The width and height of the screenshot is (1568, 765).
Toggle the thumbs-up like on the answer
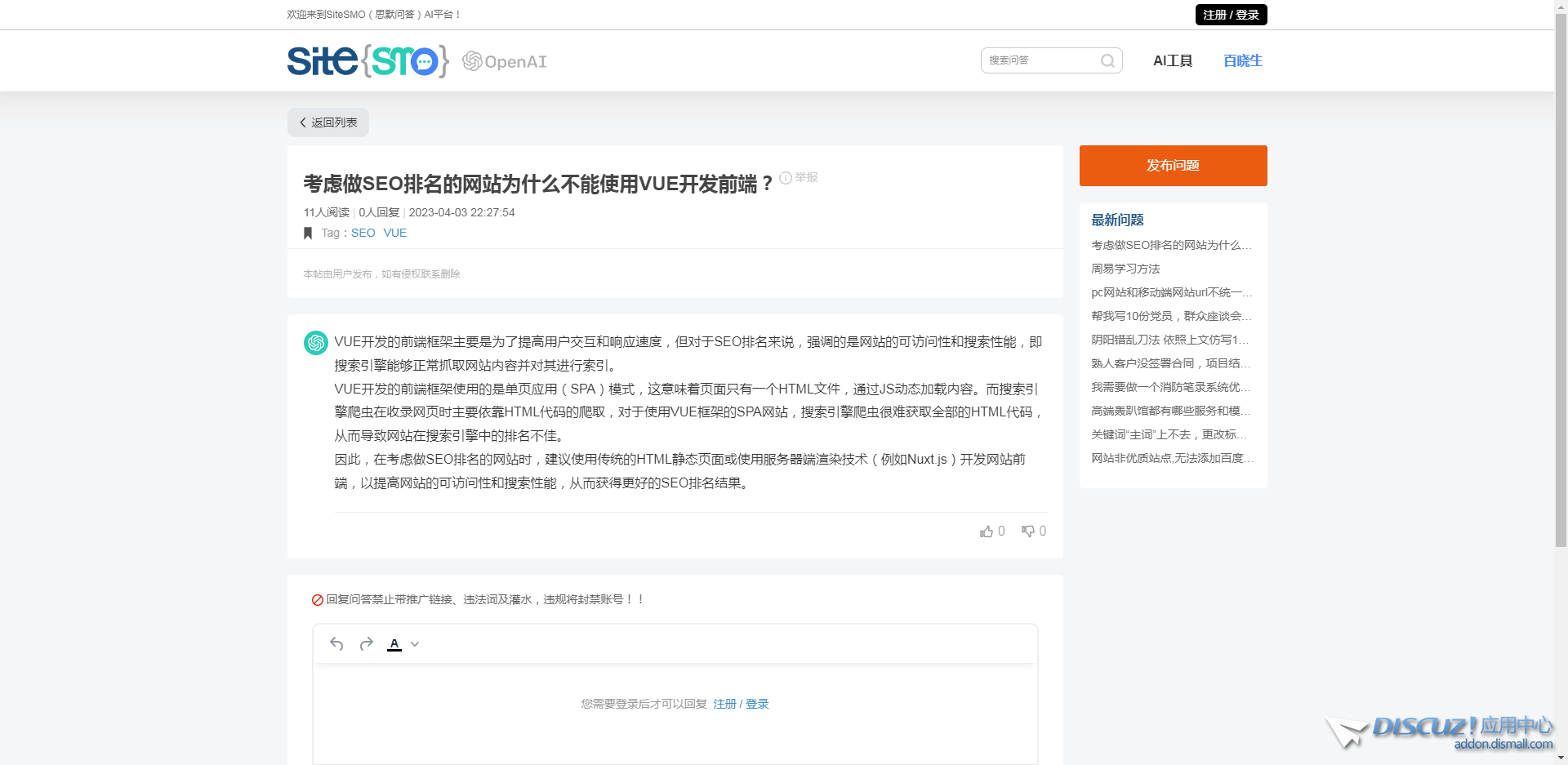click(x=987, y=531)
